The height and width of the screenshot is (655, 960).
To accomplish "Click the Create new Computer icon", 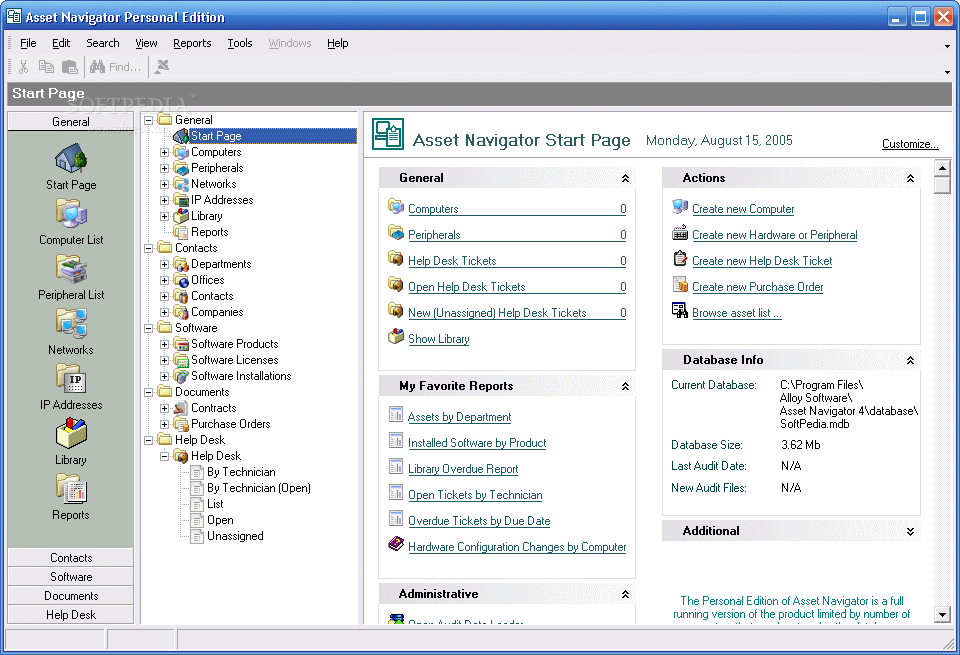I will pos(680,207).
